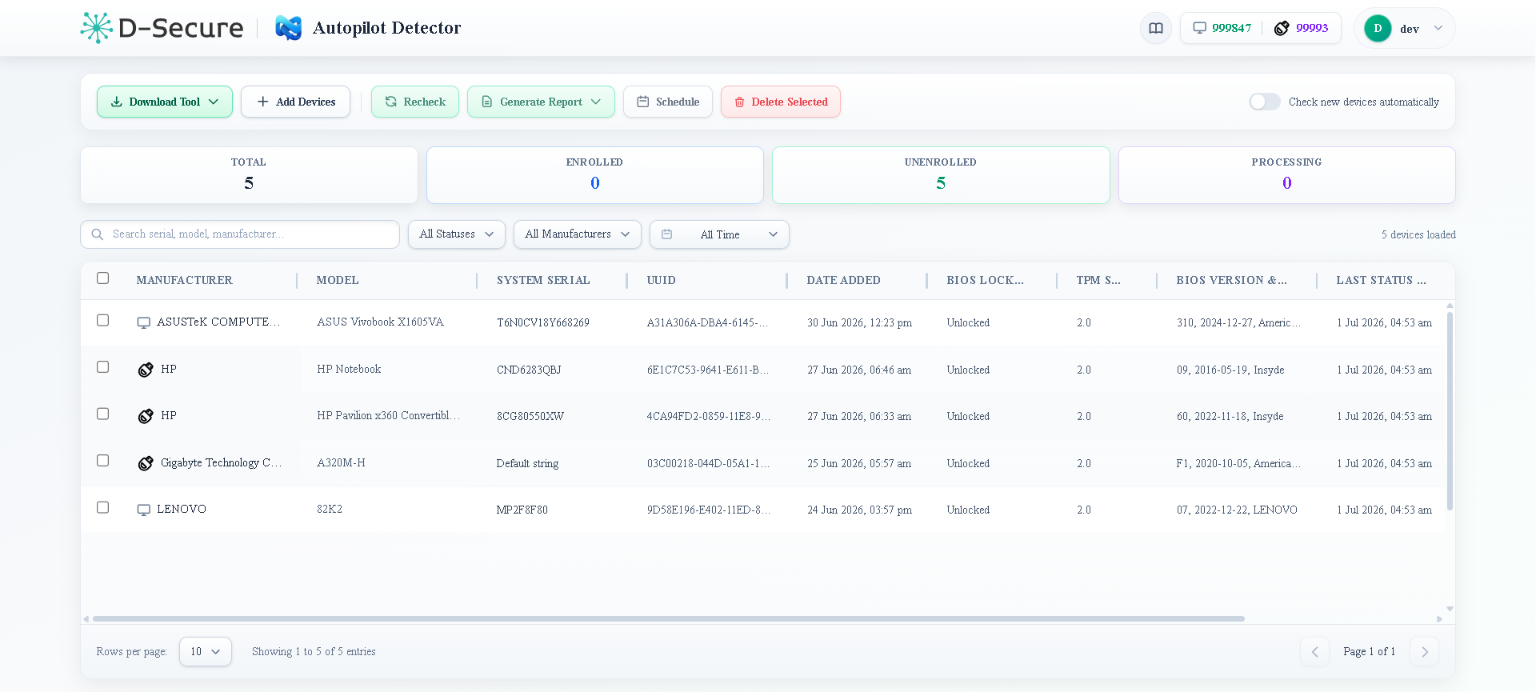Open the All Time date filter
The height and width of the screenshot is (692, 1536).
pos(720,234)
